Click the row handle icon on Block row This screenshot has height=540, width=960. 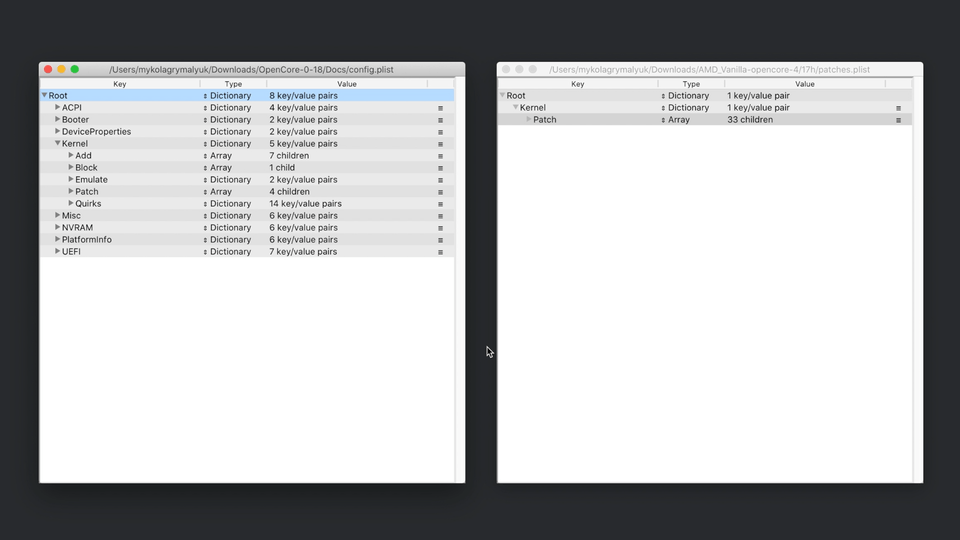click(x=440, y=168)
